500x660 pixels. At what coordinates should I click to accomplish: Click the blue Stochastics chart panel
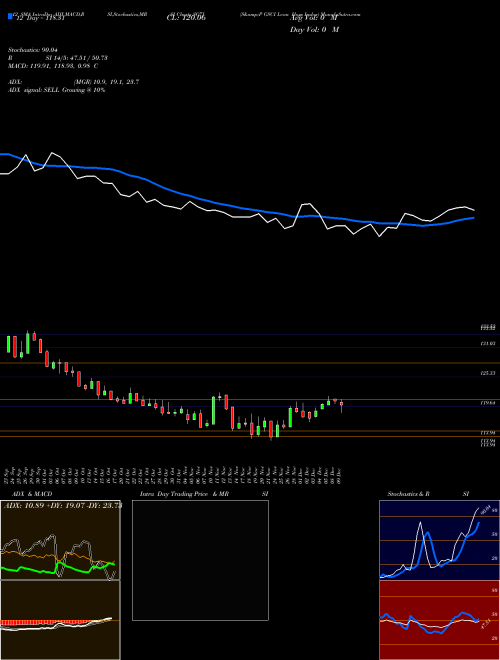click(439, 540)
